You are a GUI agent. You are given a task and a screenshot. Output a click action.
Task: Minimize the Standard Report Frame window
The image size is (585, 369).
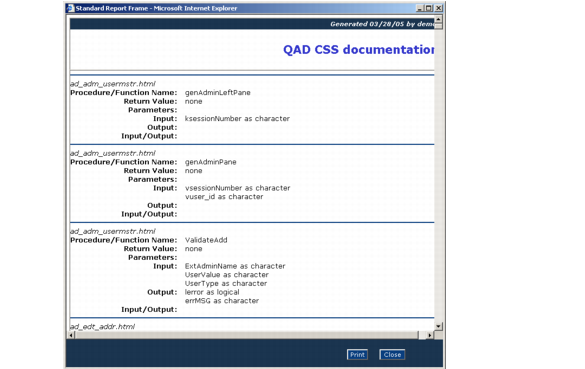point(420,8)
